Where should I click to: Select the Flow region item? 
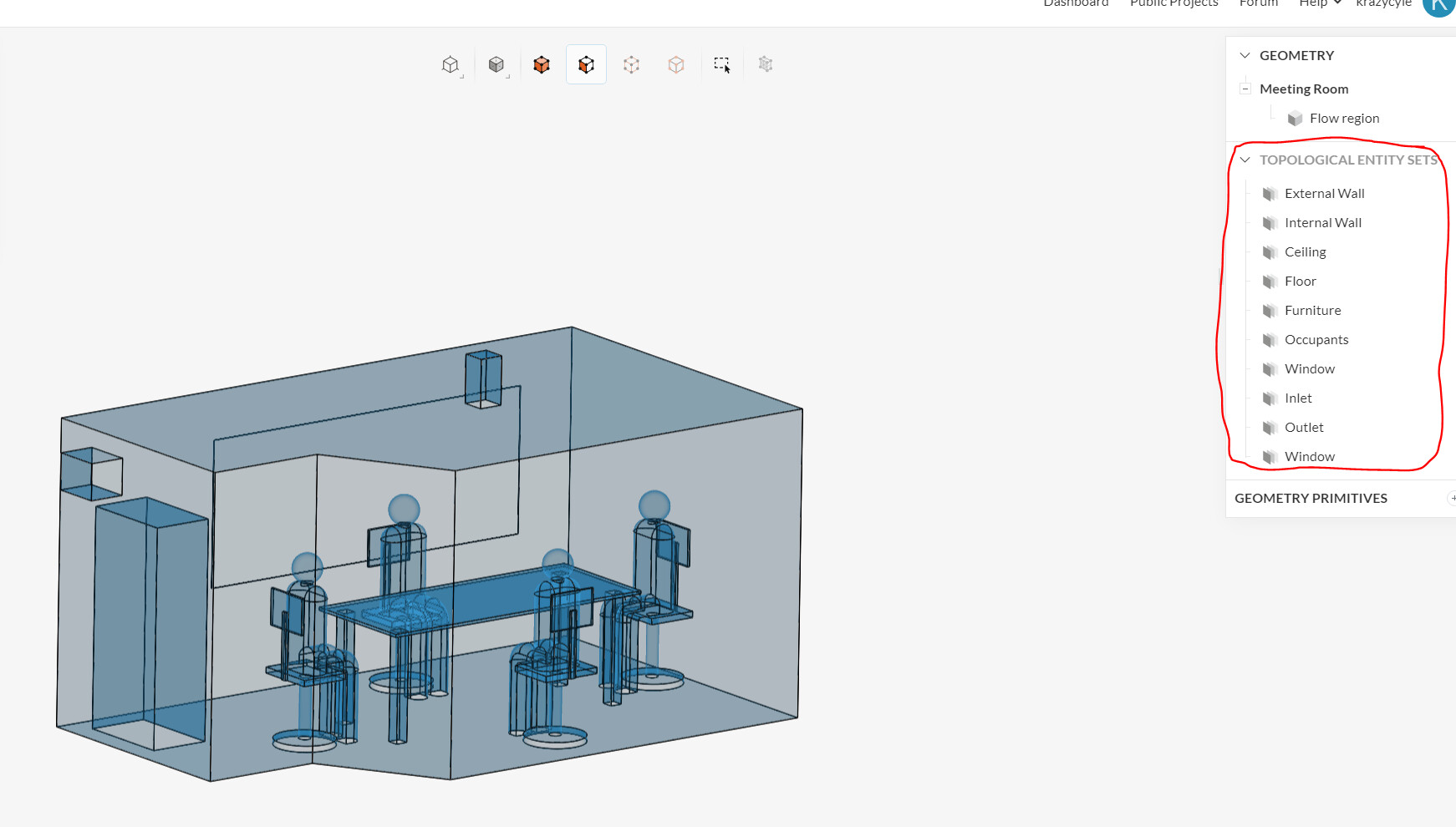coord(1344,119)
